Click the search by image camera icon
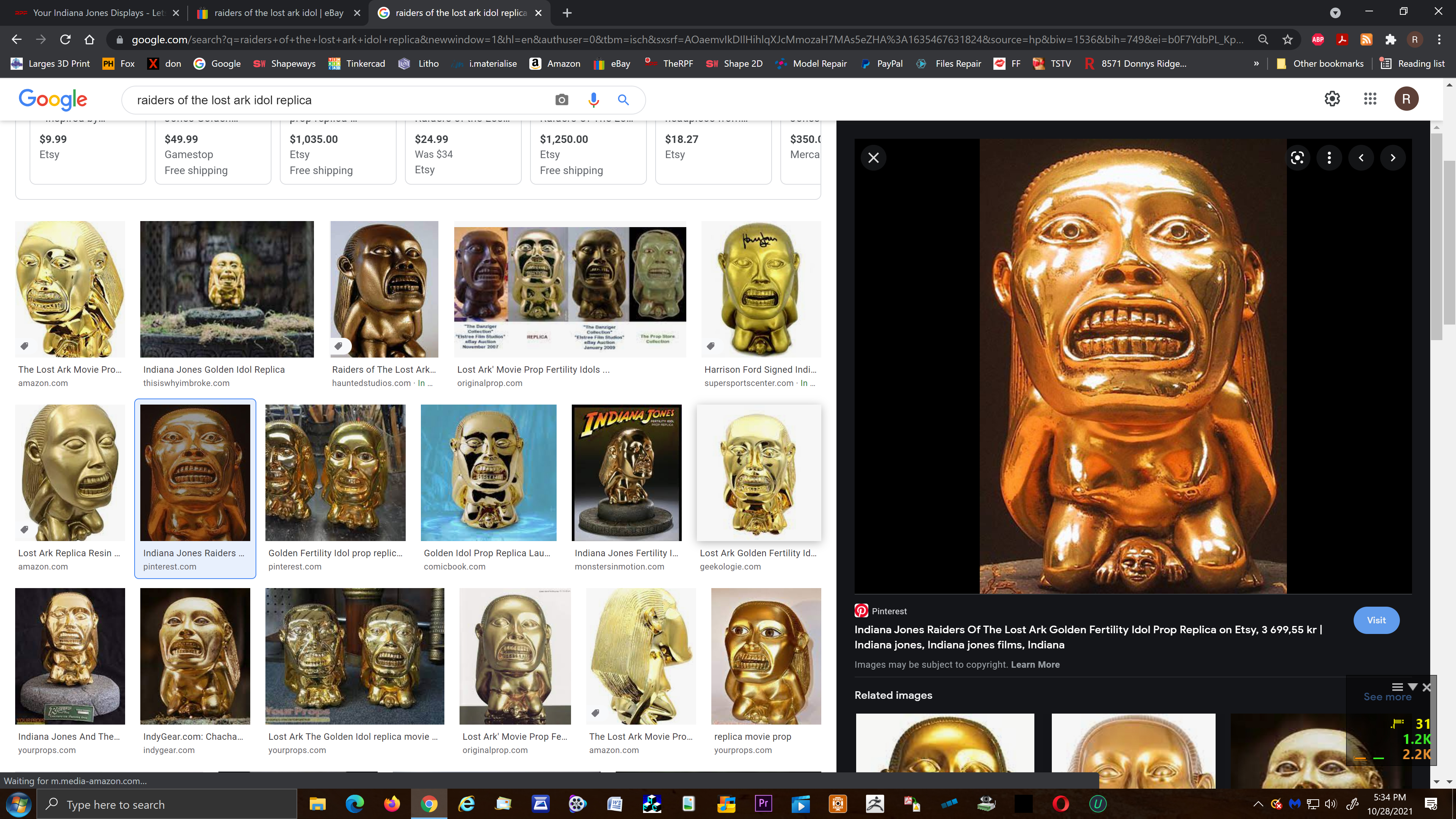Screen dimensions: 1456x819 point(561,100)
